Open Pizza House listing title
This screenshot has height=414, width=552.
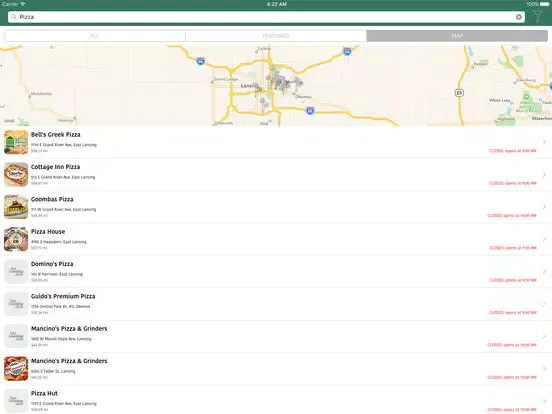tap(48, 232)
